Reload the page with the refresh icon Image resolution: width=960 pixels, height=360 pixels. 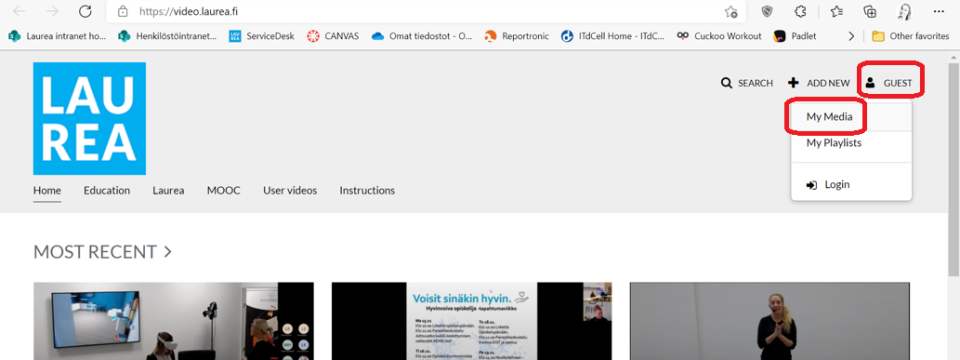click(85, 12)
